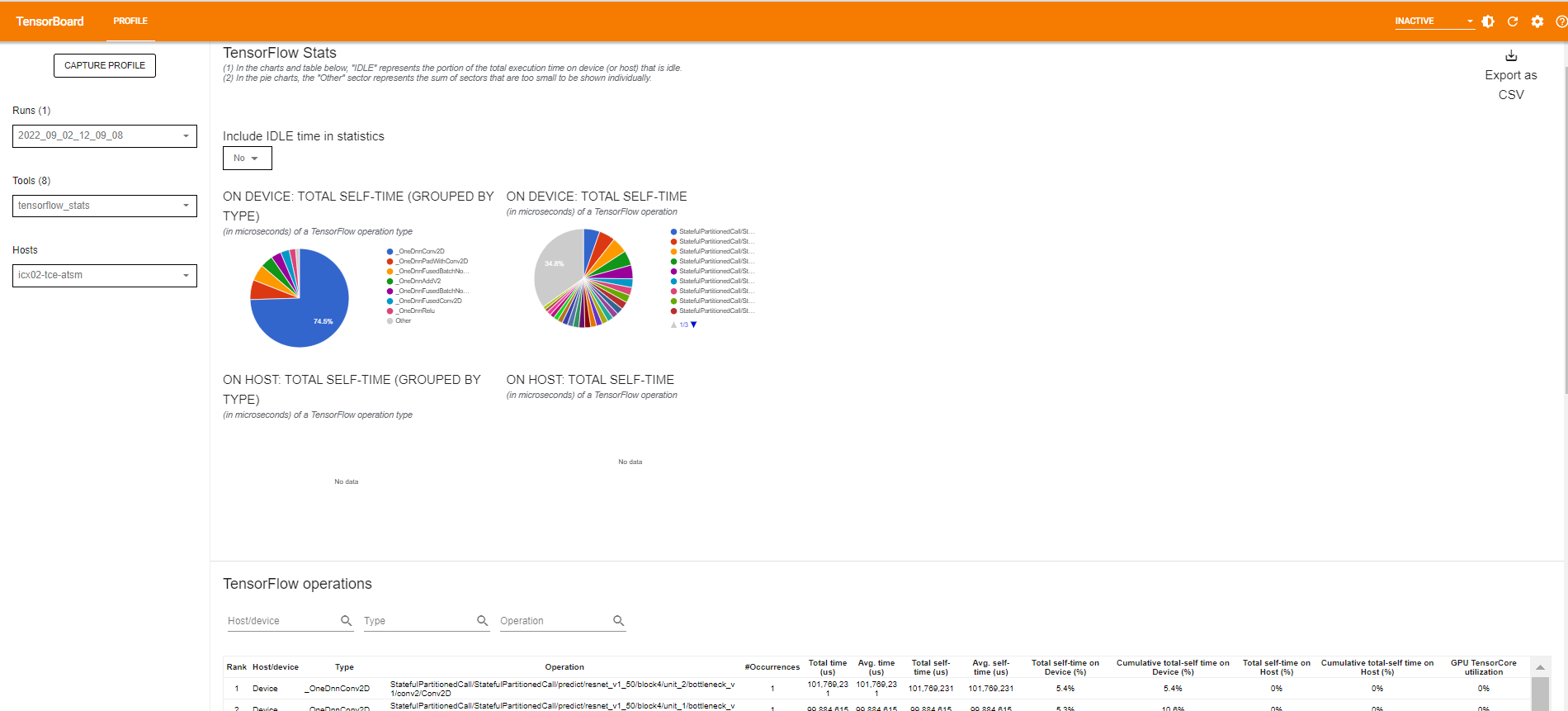This screenshot has height=711, width=1568.
Task: Open the TensorBoard settings gear
Action: coord(1537,21)
